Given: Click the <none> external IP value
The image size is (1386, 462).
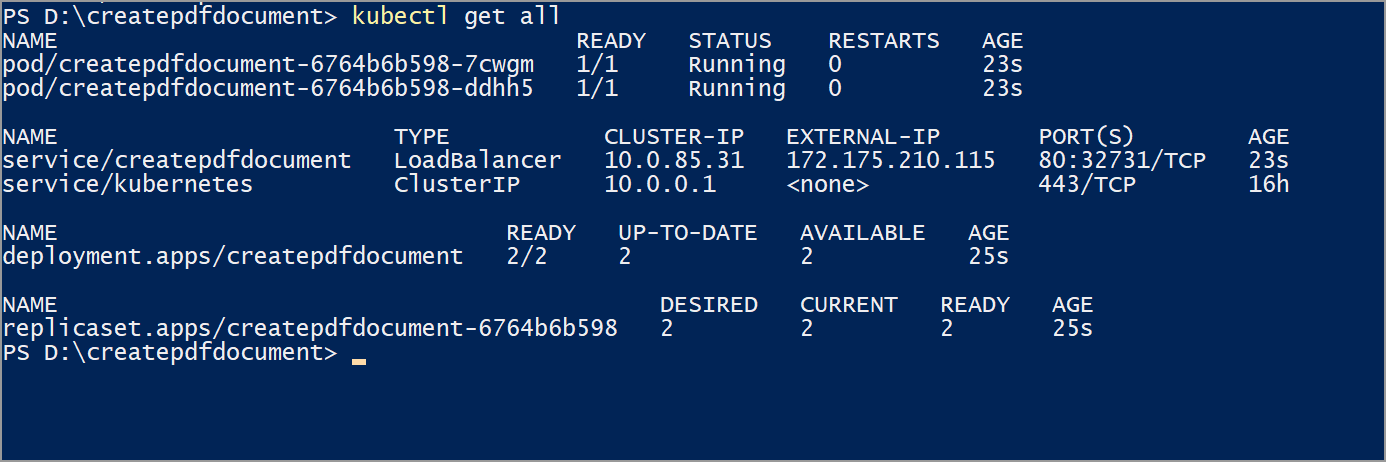Looking at the screenshot, I should 827,184.
